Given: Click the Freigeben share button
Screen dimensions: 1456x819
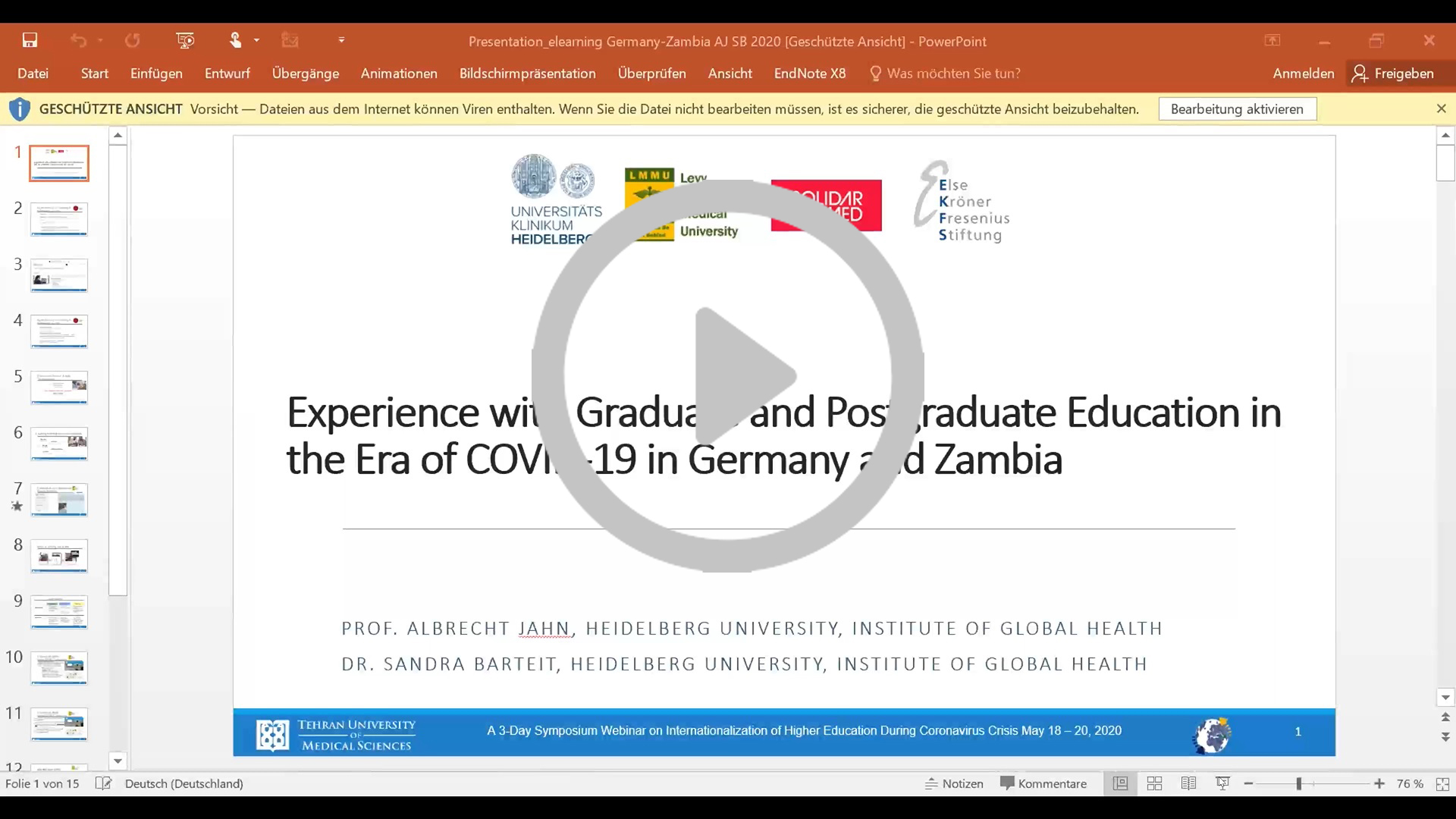Looking at the screenshot, I should [1394, 74].
